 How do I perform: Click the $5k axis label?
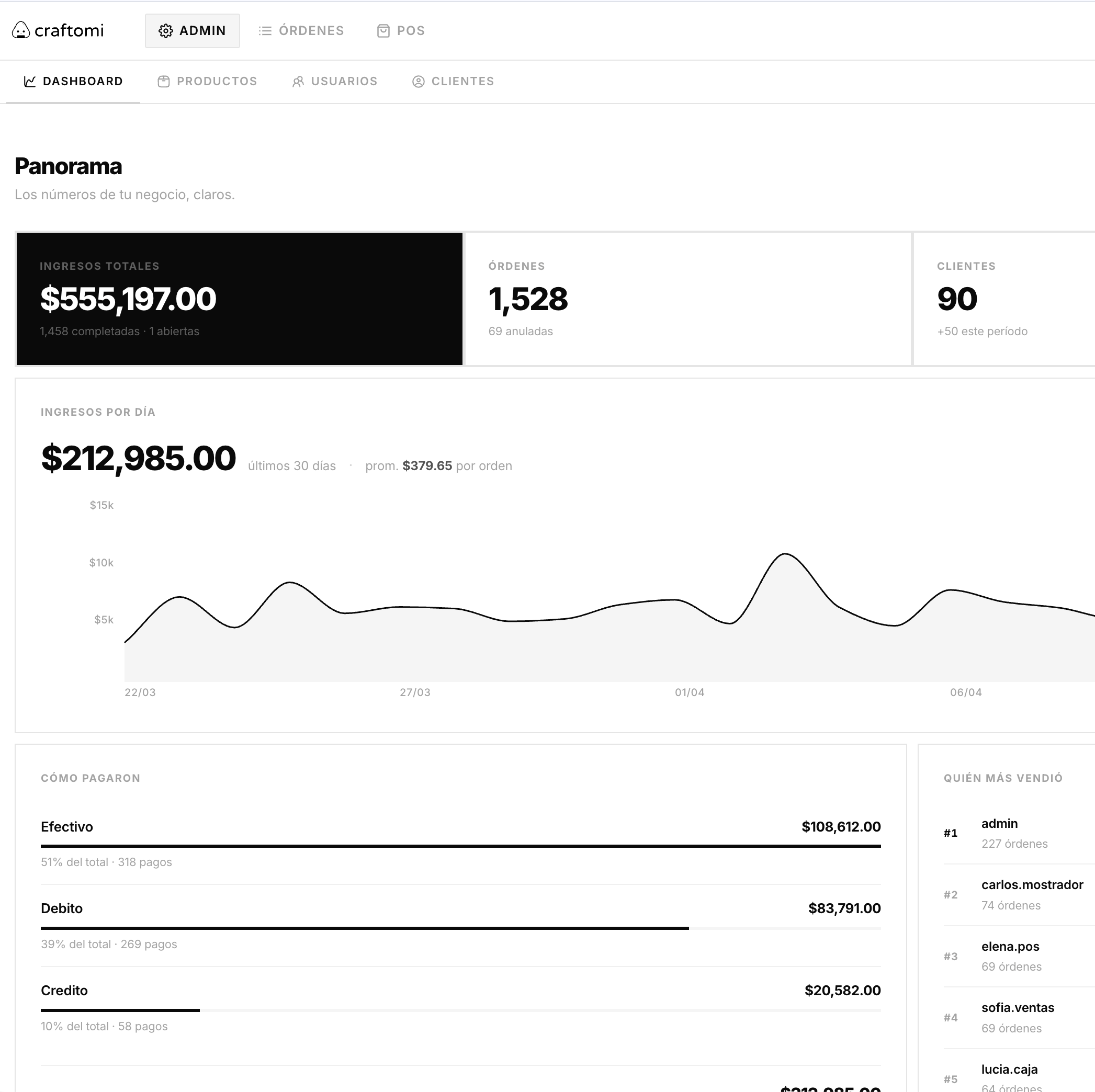coord(104,620)
